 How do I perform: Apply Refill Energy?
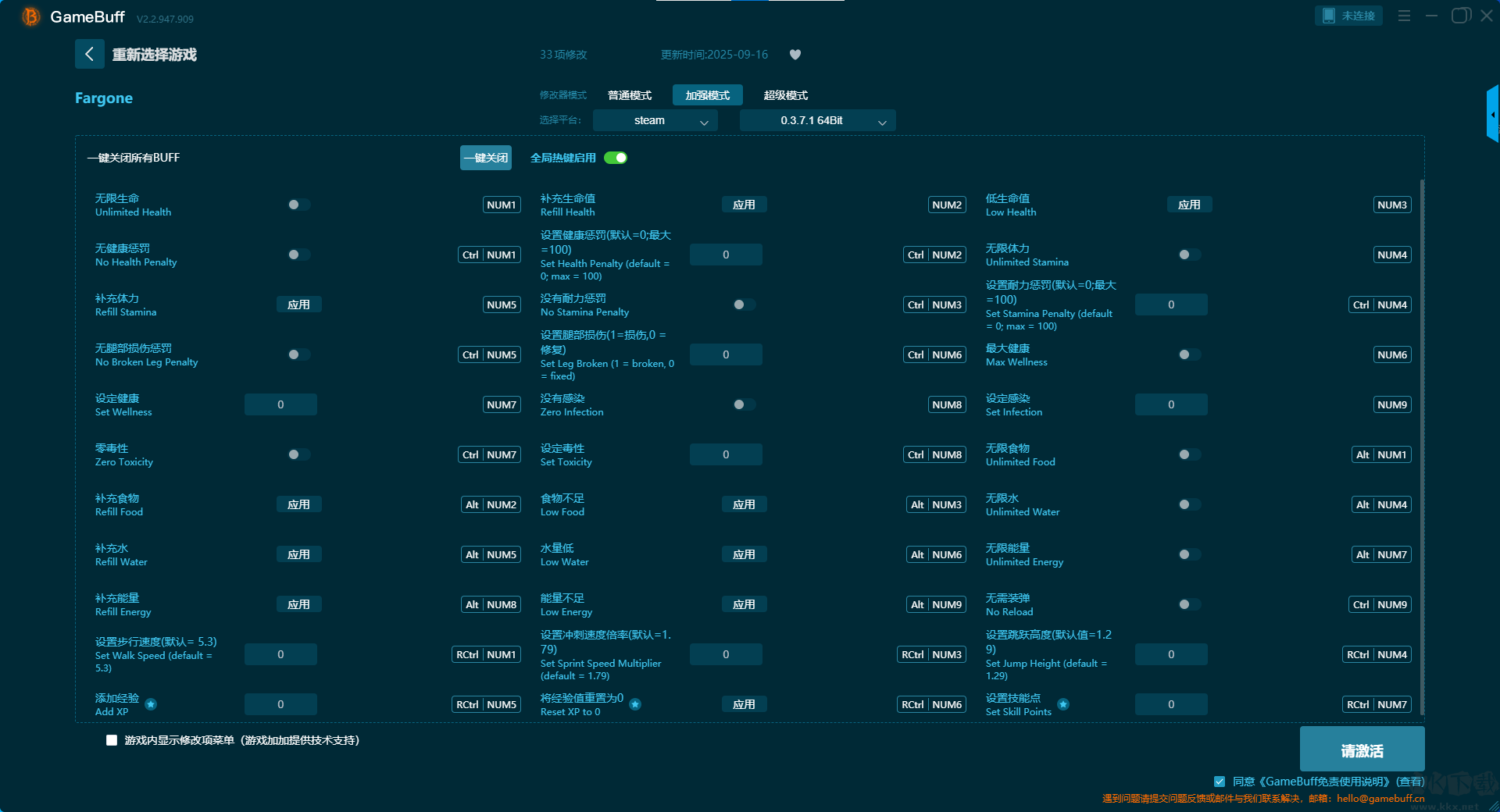tap(298, 604)
